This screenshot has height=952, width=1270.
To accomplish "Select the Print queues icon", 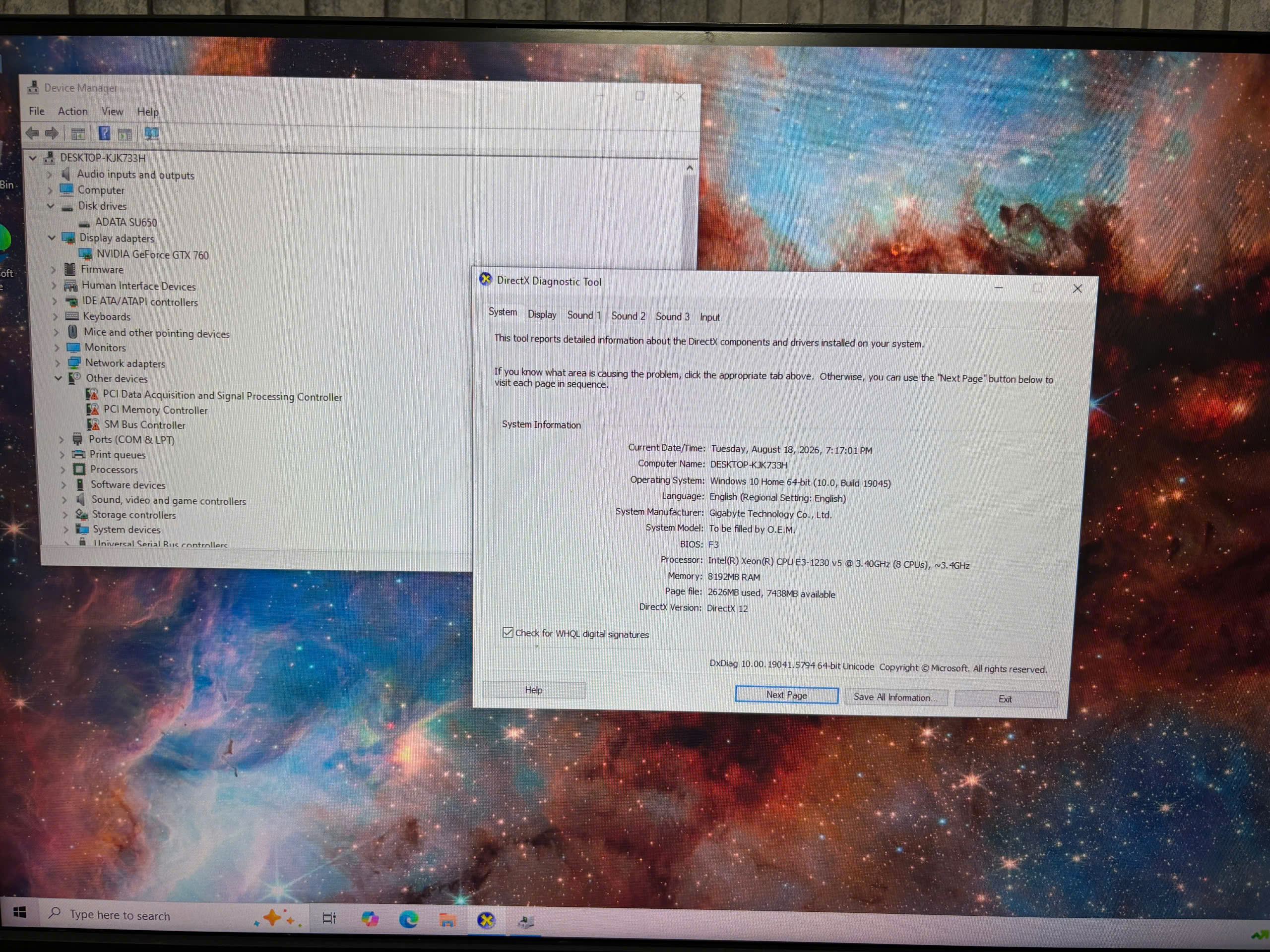I will (78, 454).
